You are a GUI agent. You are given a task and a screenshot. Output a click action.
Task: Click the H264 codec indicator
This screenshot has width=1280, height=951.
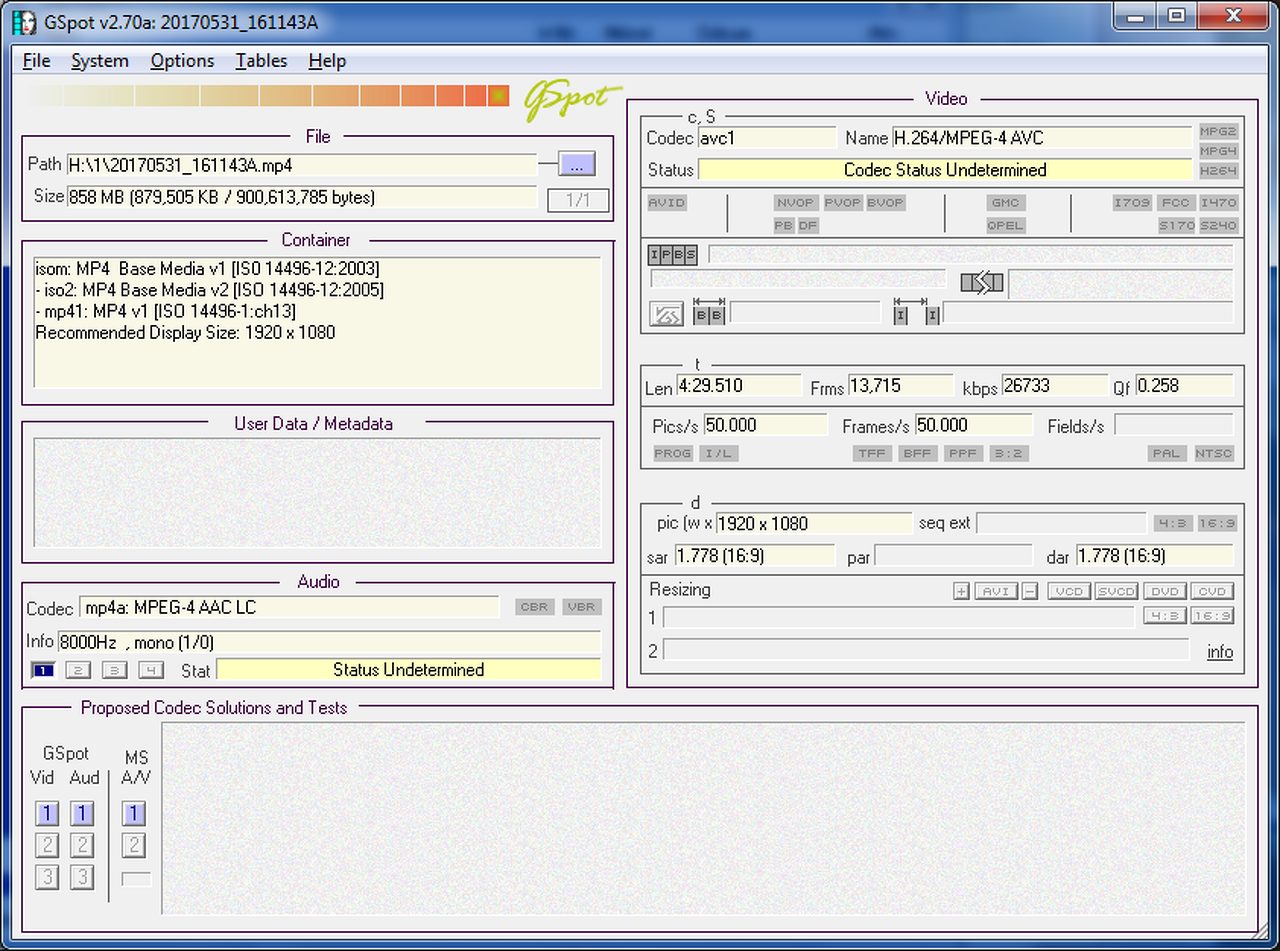(1219, 170)
